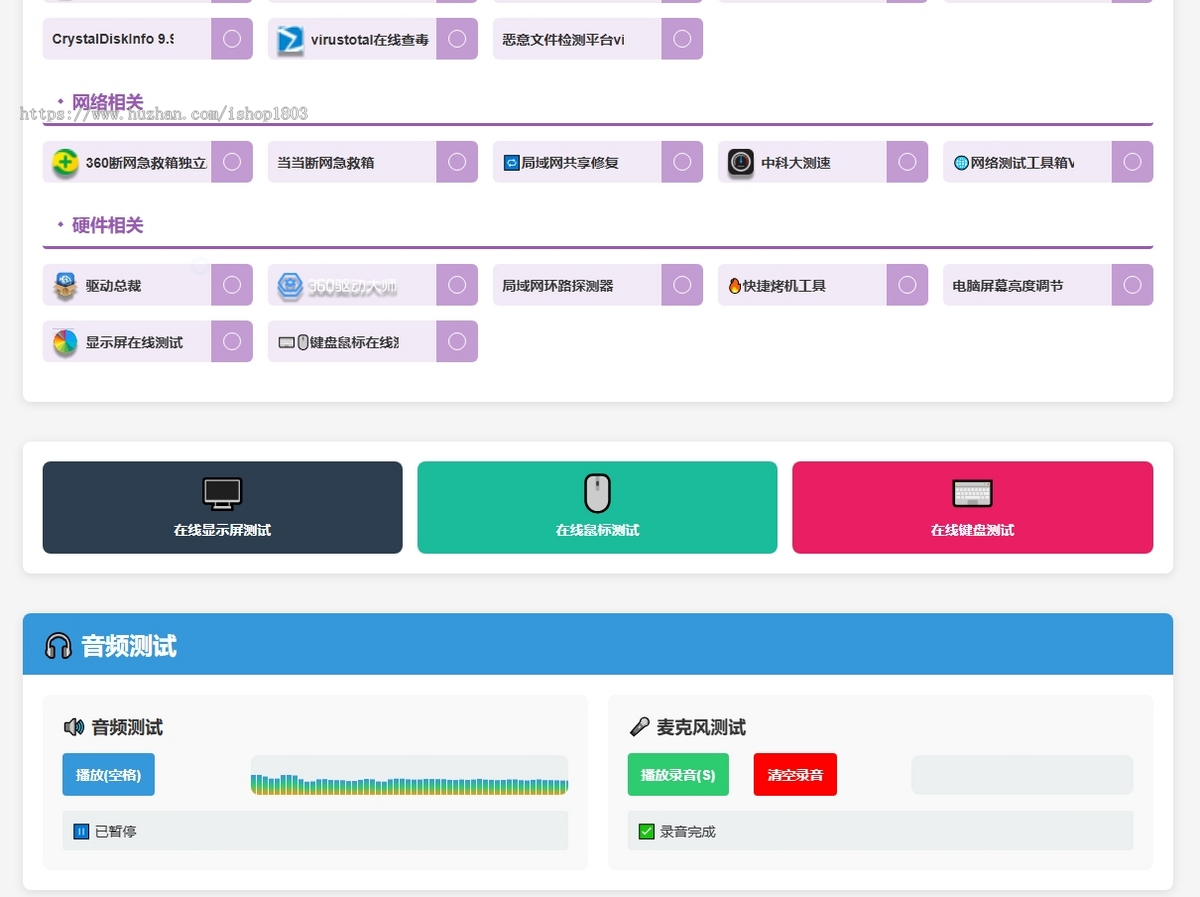The image size is (1200, 897).
Task: Open the 在线鼠标测试 card
Action: click(597, 507)
